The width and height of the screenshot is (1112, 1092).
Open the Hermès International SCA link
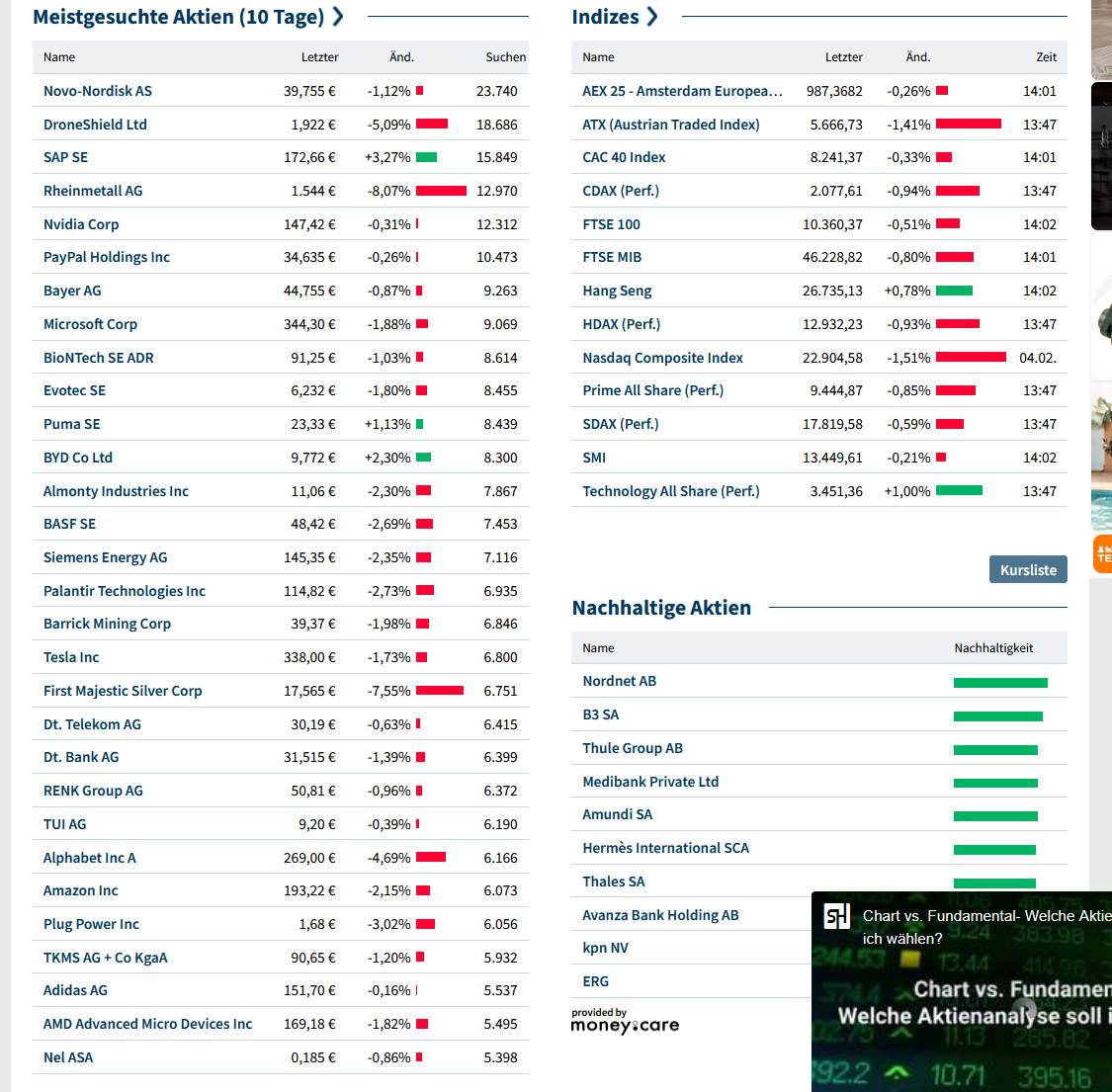point(665,848)
